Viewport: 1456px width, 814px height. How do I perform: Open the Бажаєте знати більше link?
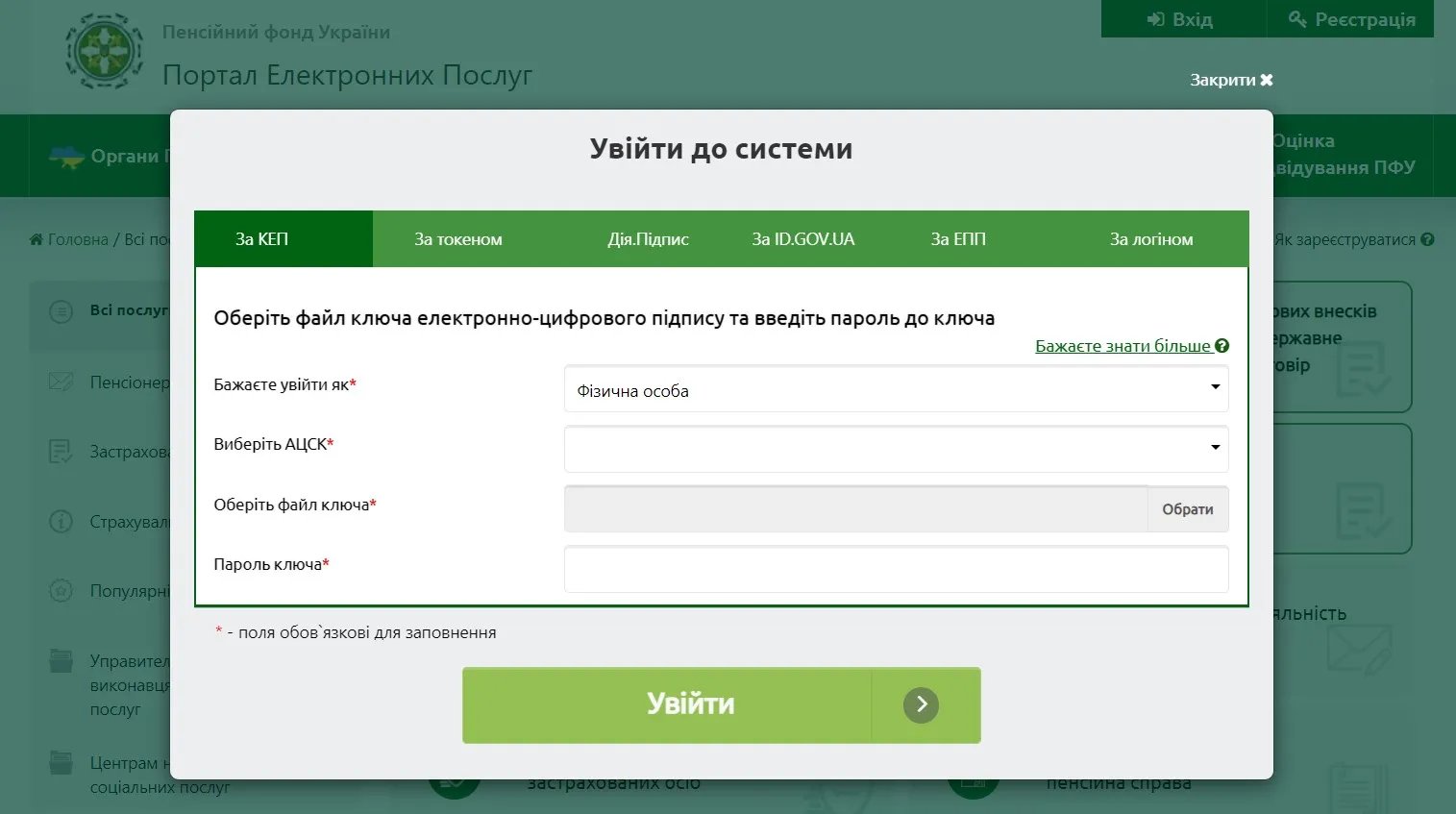1123,346
